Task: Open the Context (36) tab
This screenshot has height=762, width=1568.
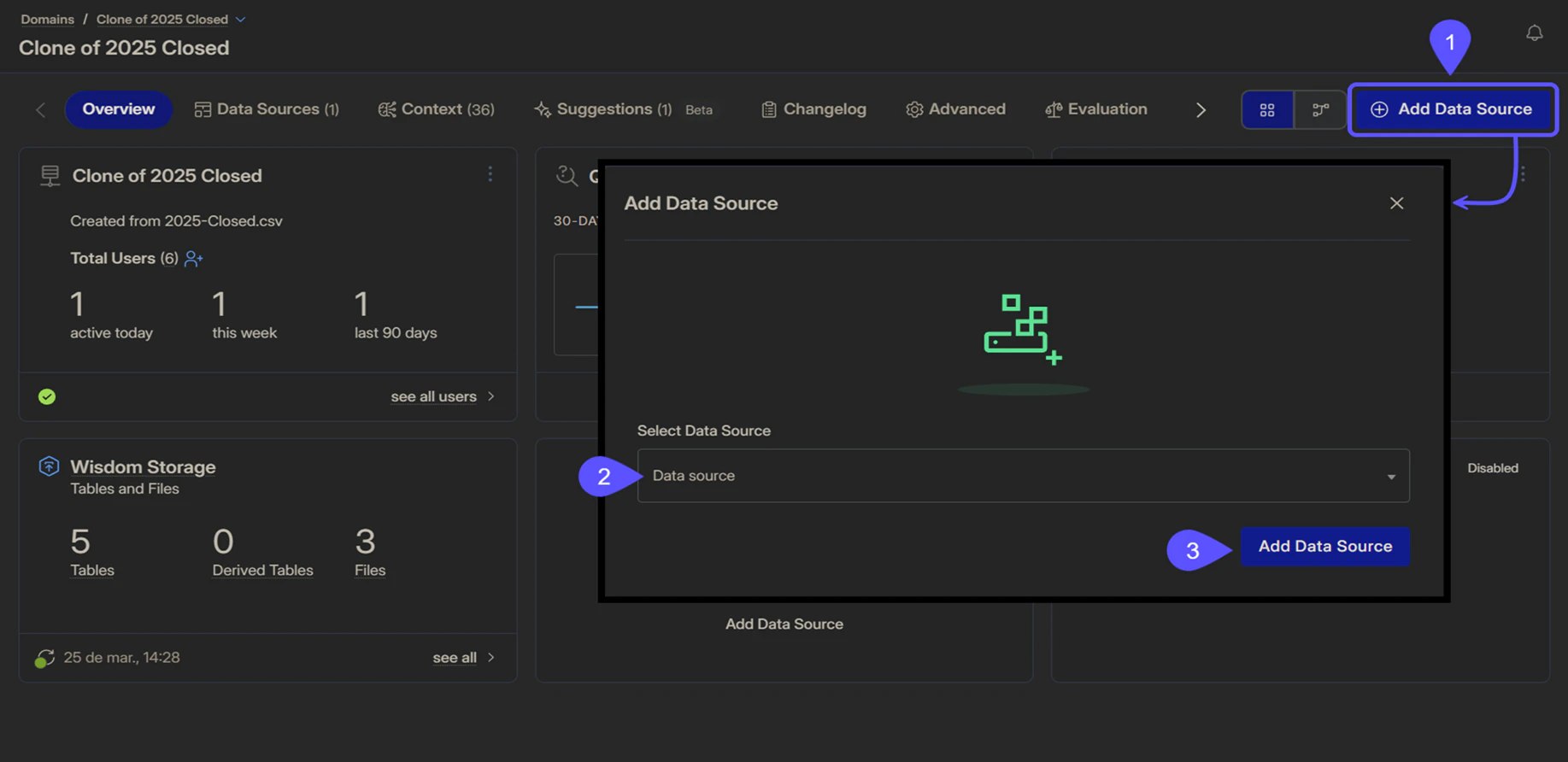Action: point(436,109)
